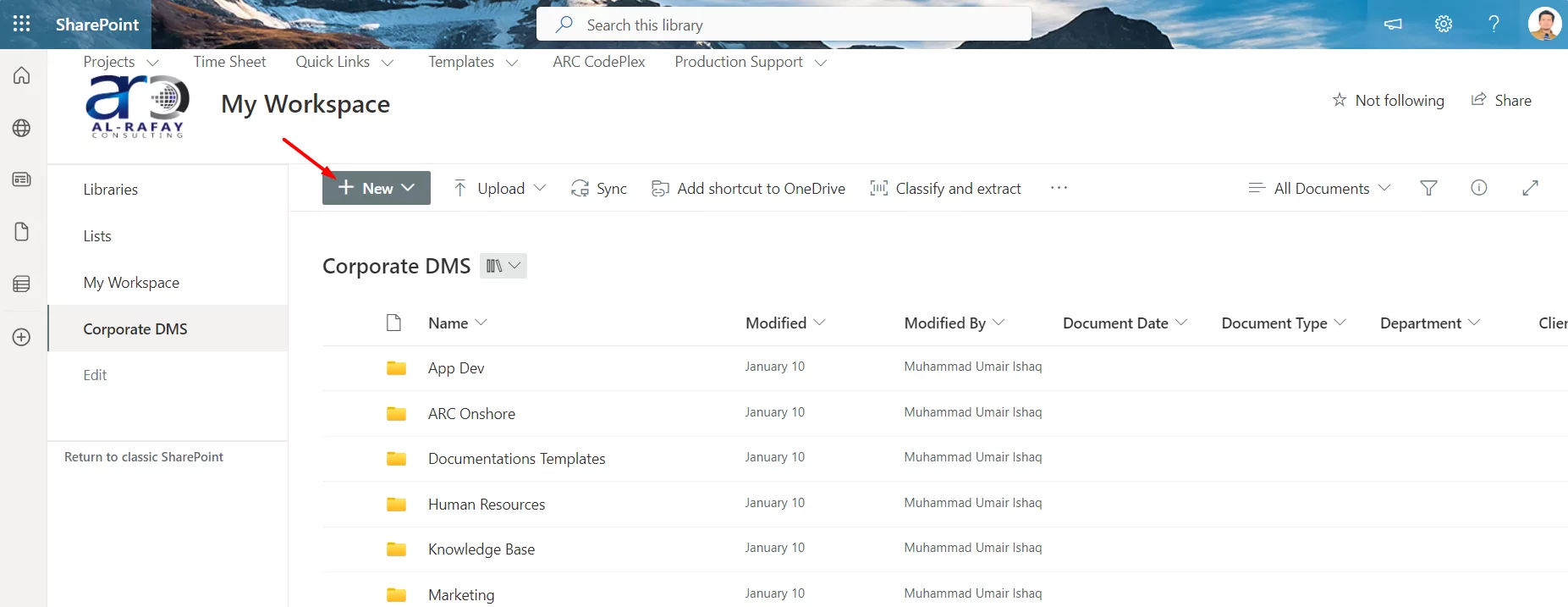Click the Al-Rafay Consulting site logo
The image size is (1568, 607).
[x=137, y=107]
